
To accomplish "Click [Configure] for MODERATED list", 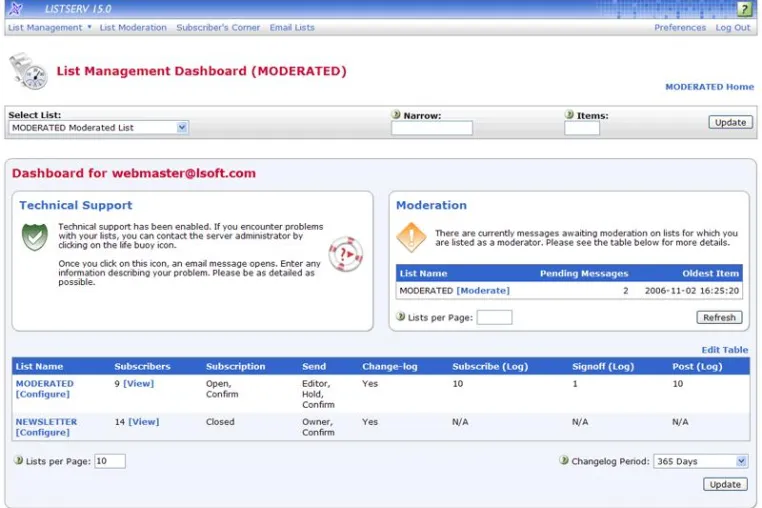I will [43, 394].
